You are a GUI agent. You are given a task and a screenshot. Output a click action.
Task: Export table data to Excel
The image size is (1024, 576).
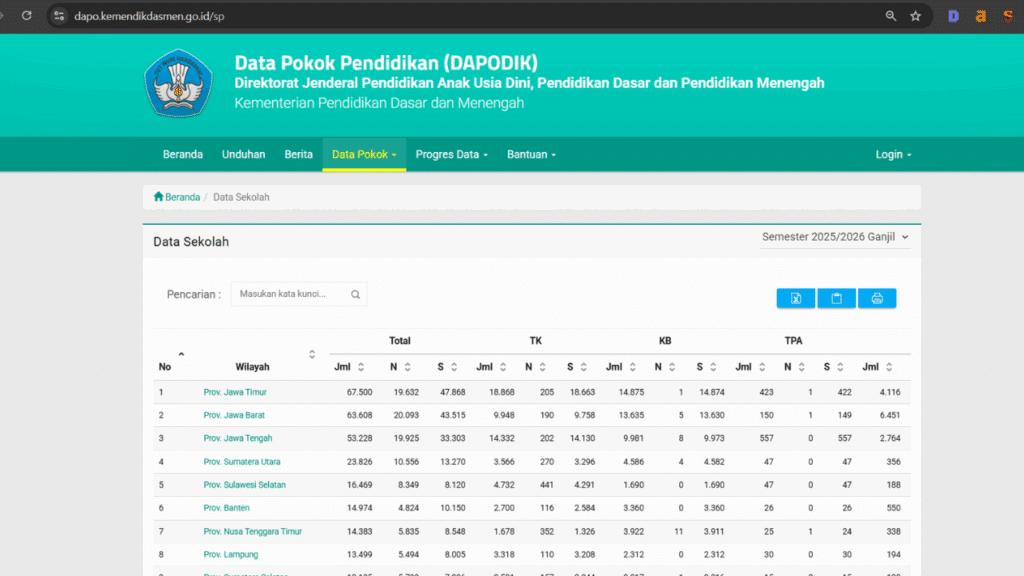pyautogui.click(x=796, y=298)
